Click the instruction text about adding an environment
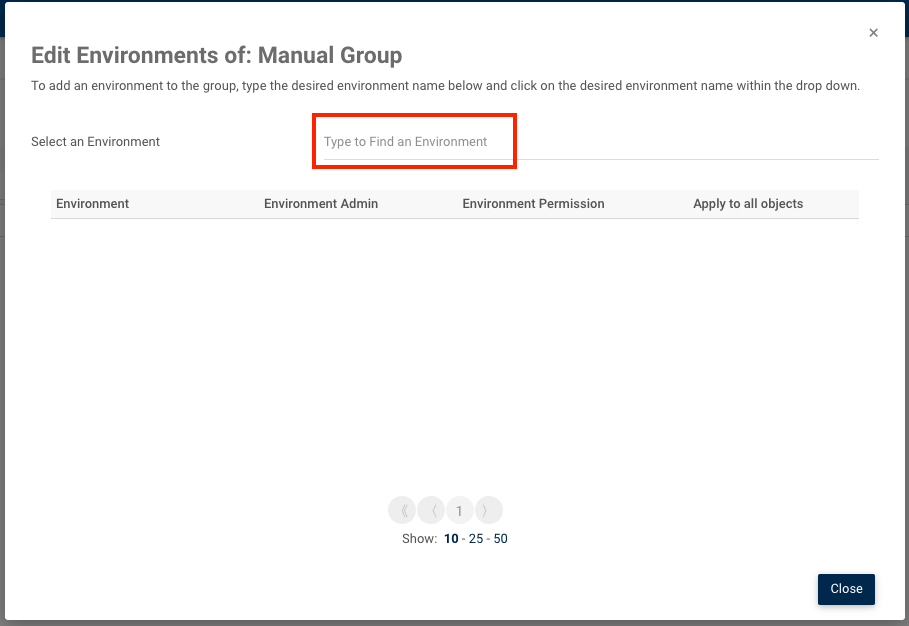This screenshot has width=909, height=626. coord(445,86)
